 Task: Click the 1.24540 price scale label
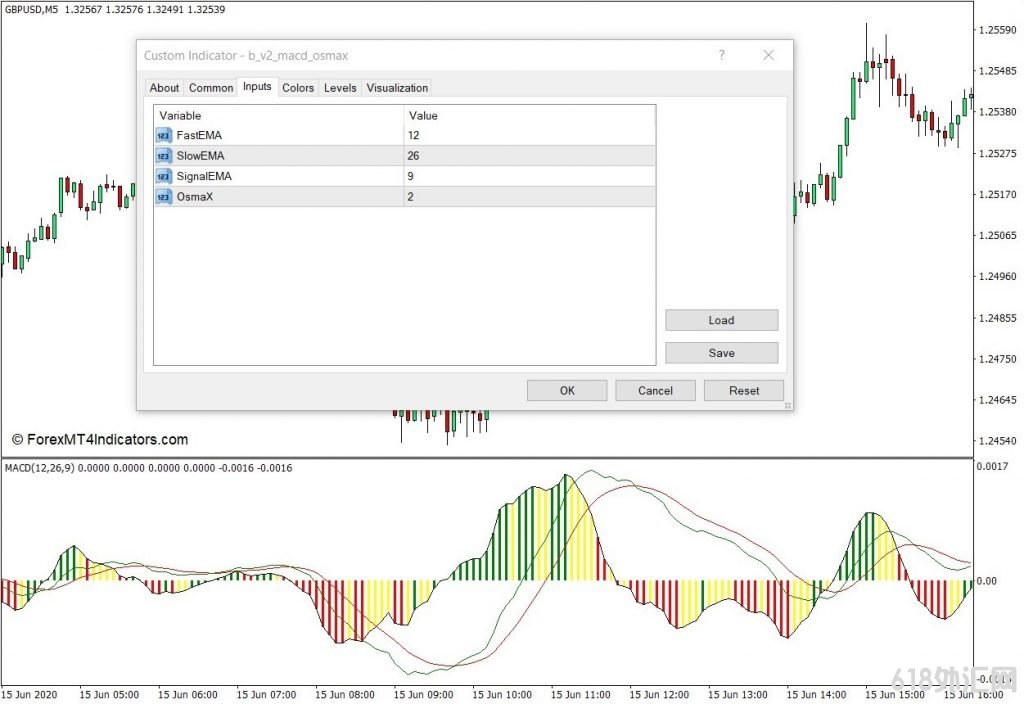(x=998, y=441)
